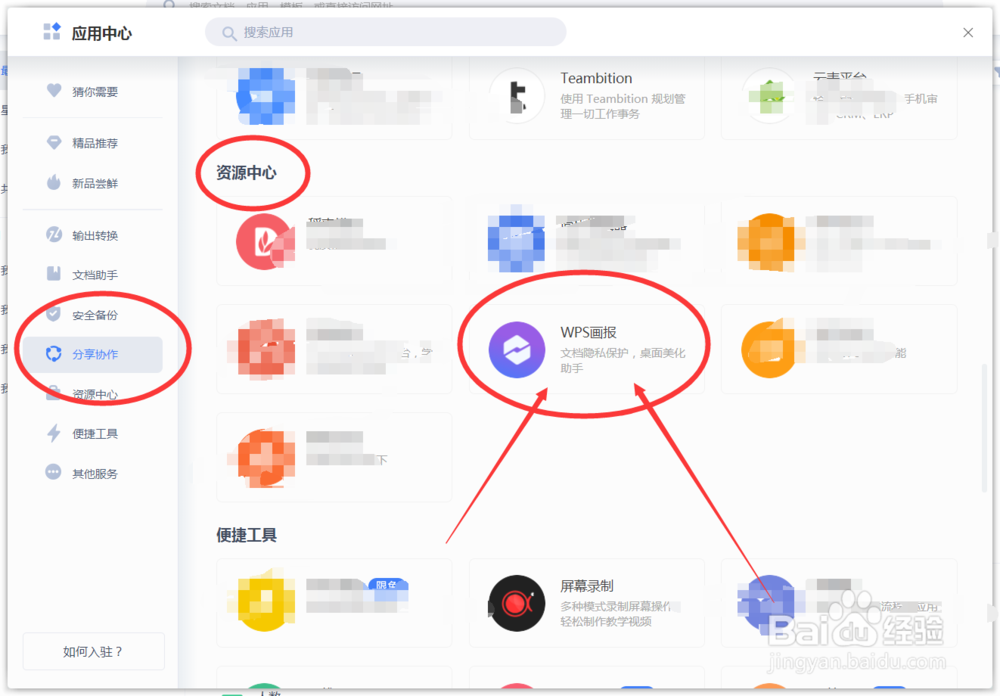Screen dimensions: 1000x696
Task: Open the Teambition app icon
Action: coord(517,96)
